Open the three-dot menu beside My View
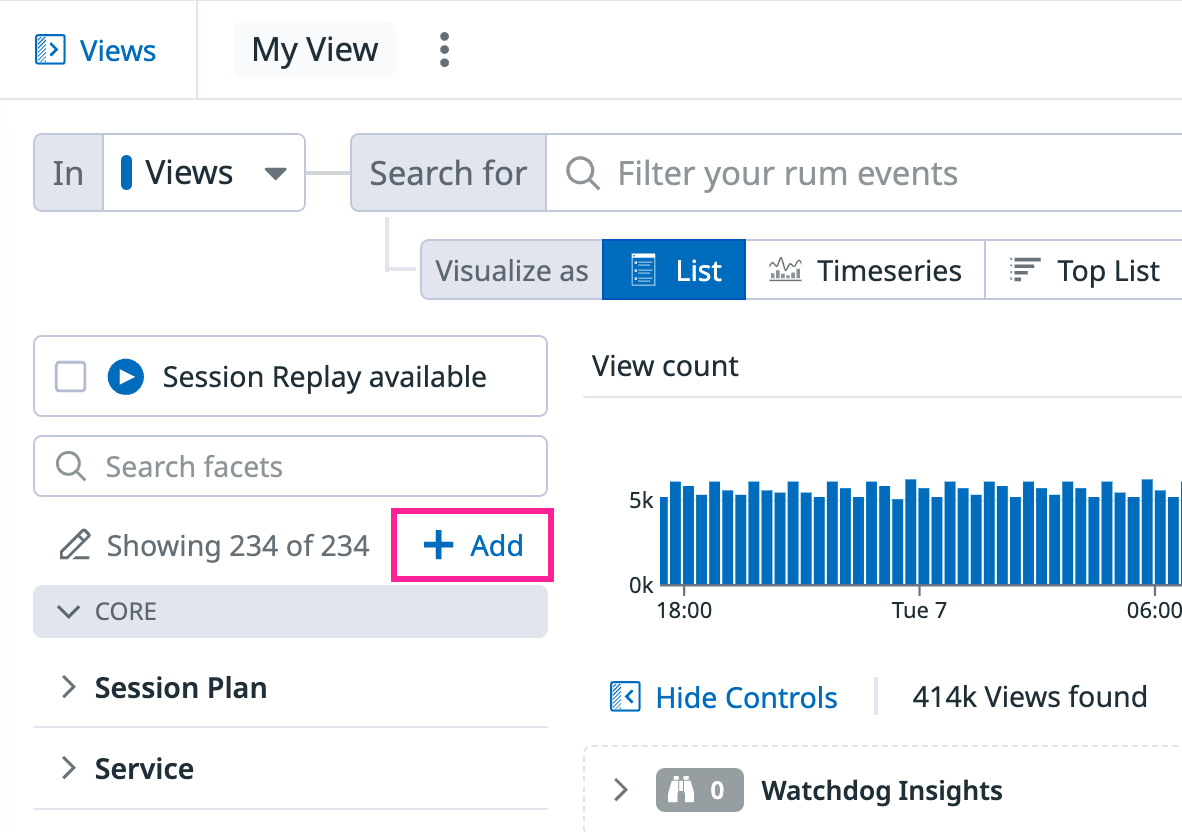The image size is (1182, 832). [444, 50]
